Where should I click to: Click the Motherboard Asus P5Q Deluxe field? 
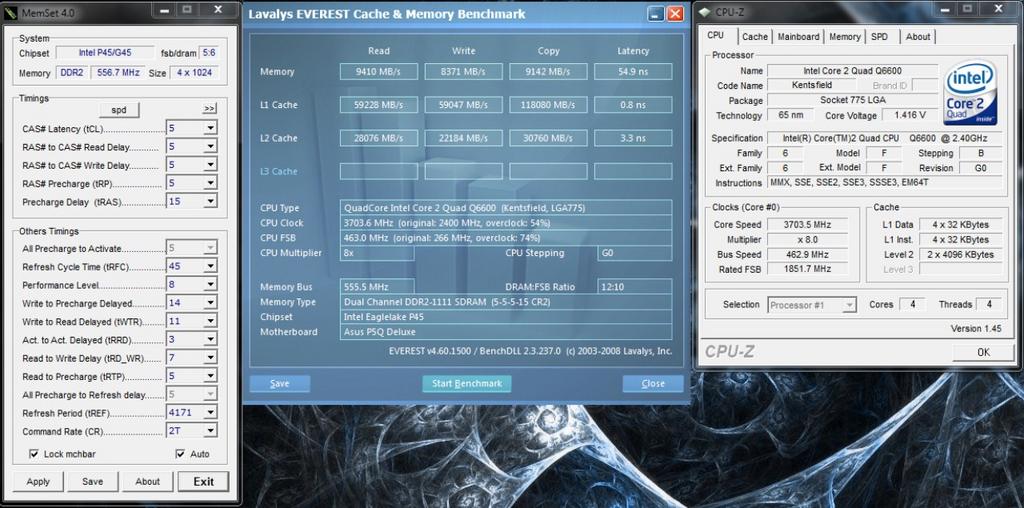click(x=506, y=332)
